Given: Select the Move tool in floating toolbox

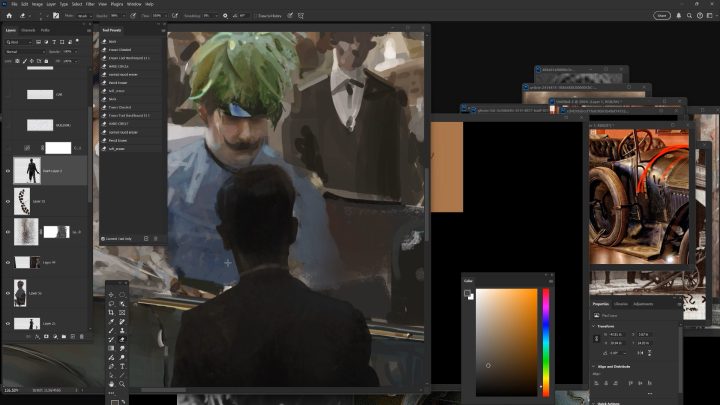Looking at the screenshot, I should tap(111, 295).
